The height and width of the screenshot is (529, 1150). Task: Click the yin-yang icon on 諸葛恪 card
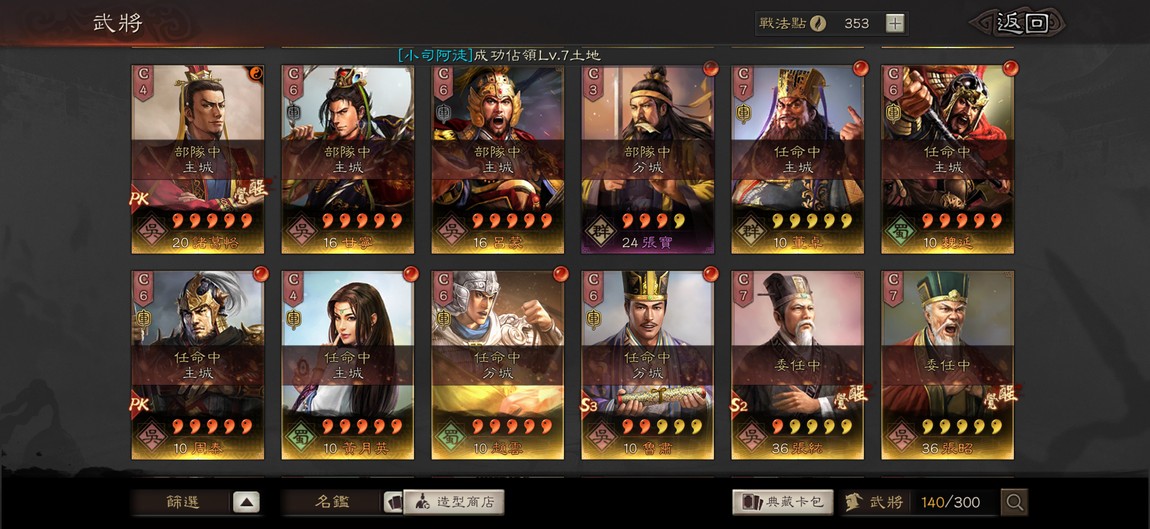tap(257, 73)
